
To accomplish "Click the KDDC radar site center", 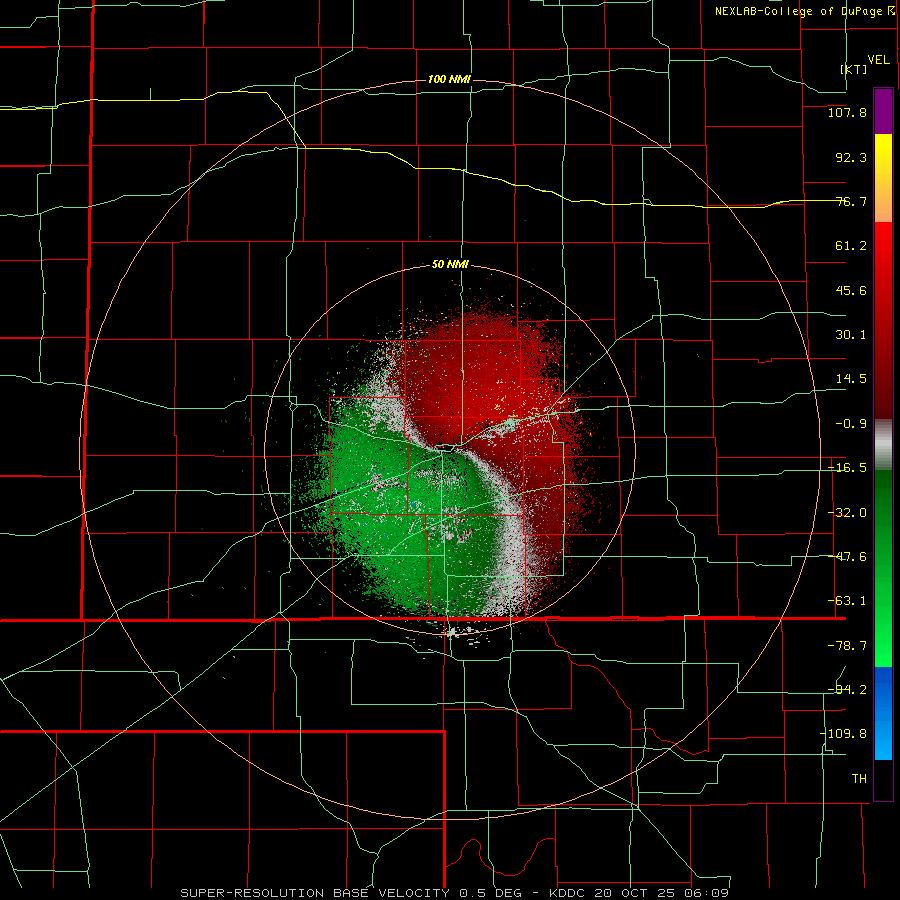I will [x=449, y=449].
